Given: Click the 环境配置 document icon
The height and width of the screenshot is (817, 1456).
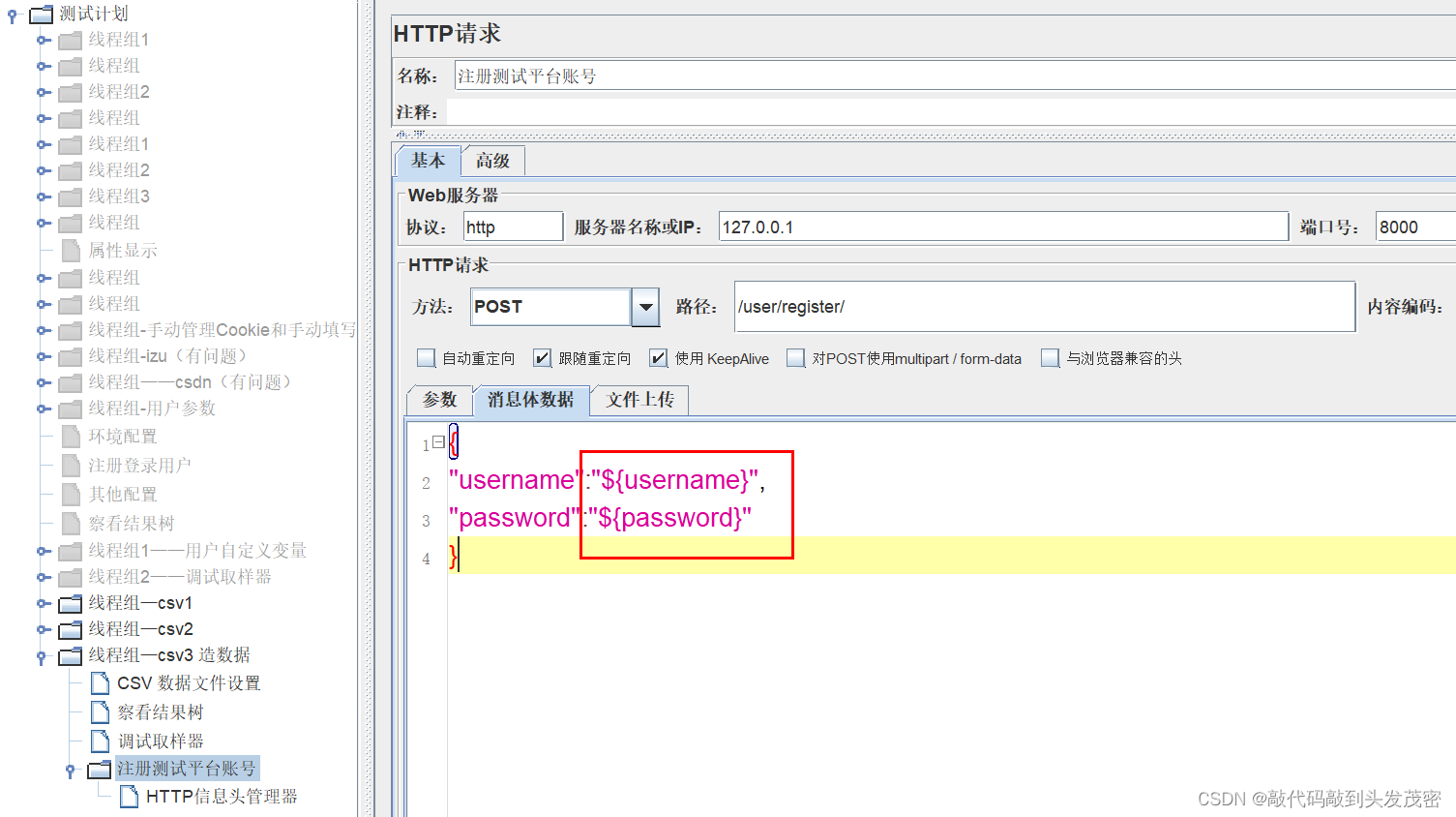Looking at the screenshot, I should [71, 437].
